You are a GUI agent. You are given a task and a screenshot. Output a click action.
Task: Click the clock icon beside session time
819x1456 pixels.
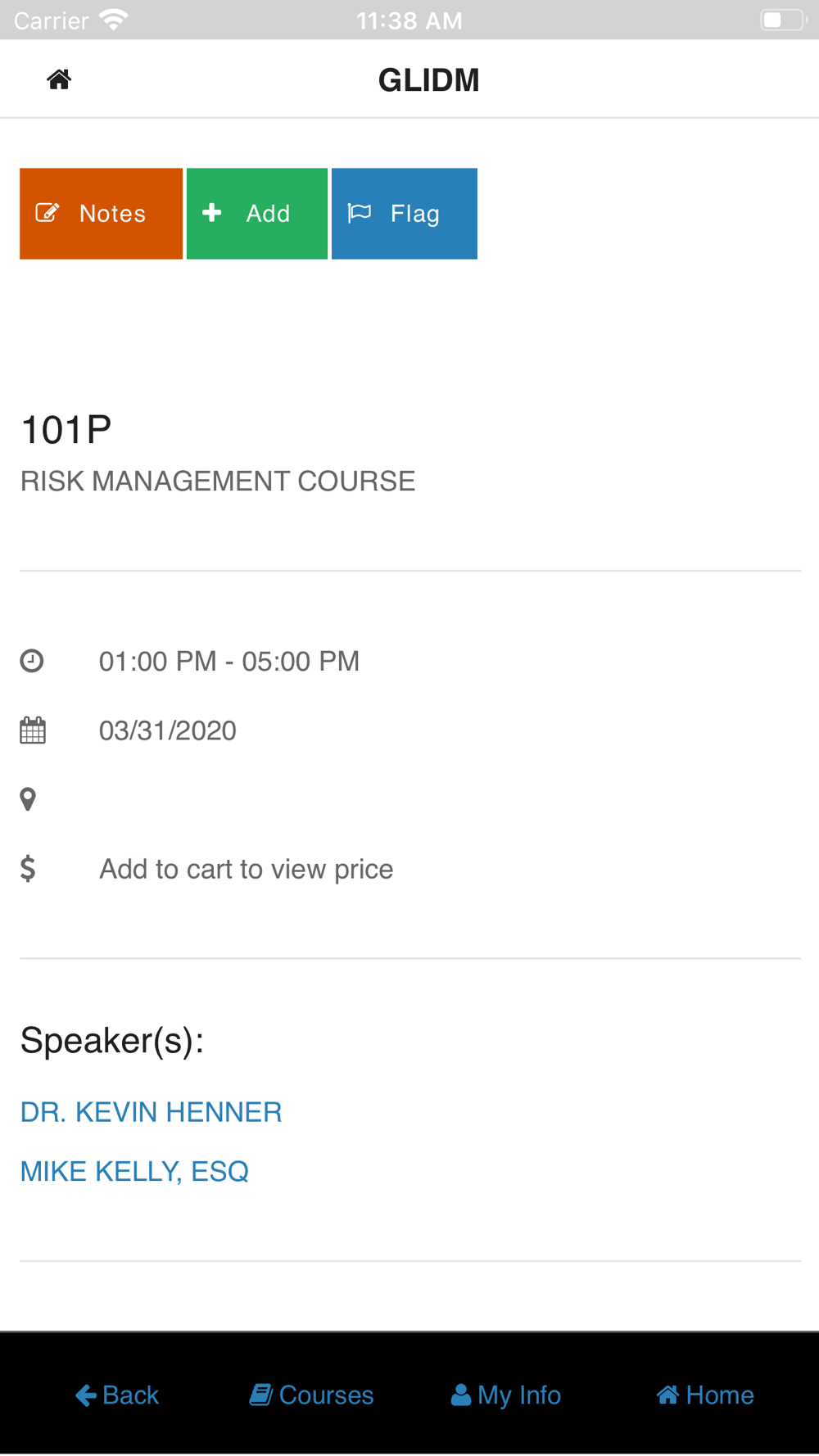point(32,661)
